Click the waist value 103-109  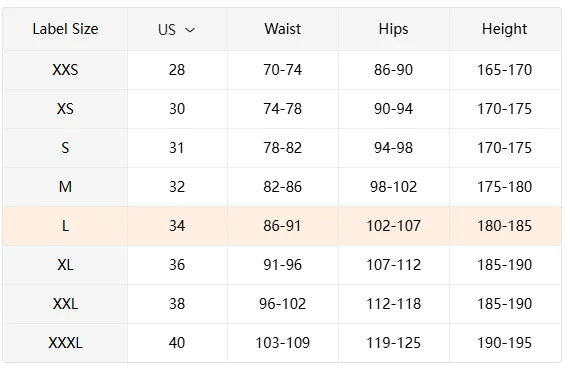[282, 342]
